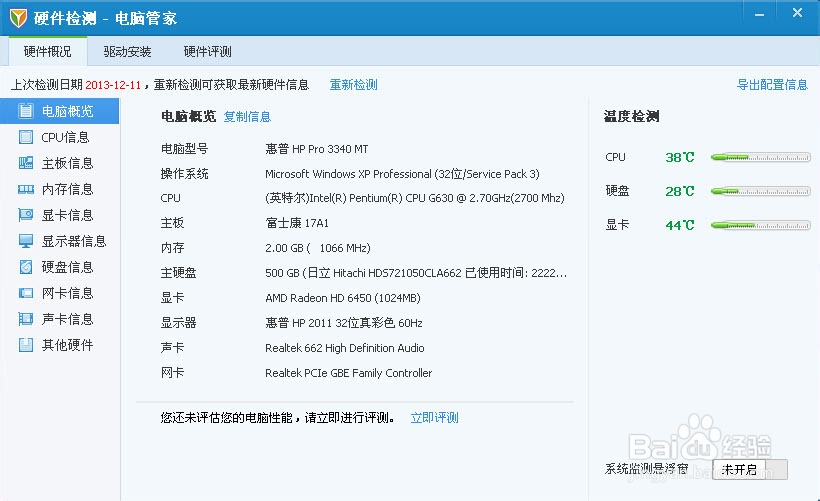Screen dimensions: 820x501
Task: Open the 驱动安装 tab
Action: click(127, 51)
